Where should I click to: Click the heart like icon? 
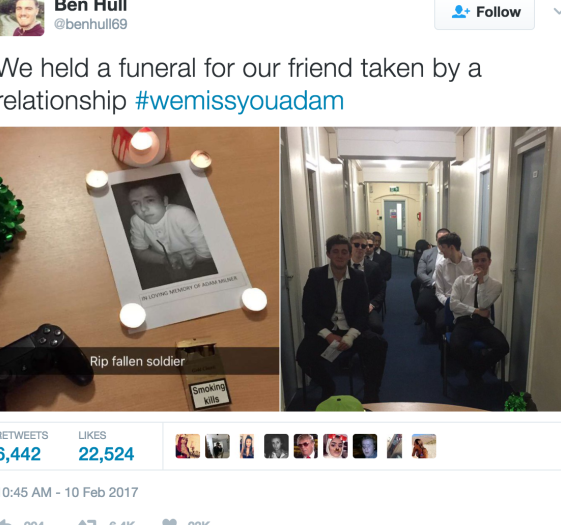pyautogui.click(x=170, y=522)
